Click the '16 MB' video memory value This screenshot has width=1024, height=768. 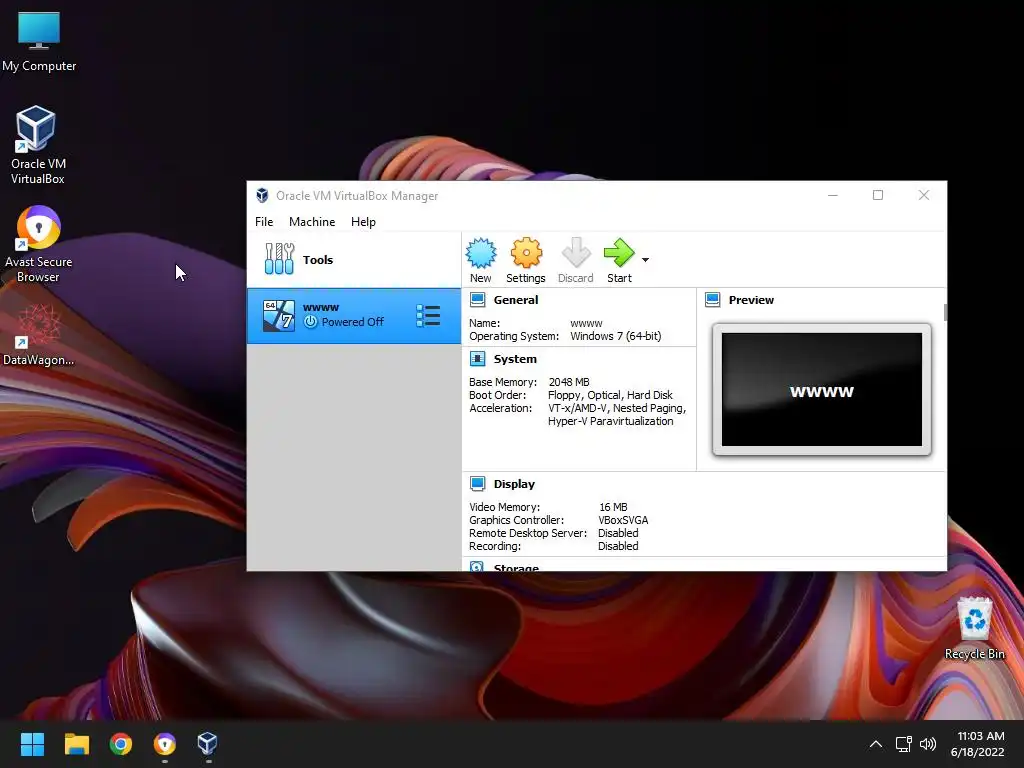pos(613,507)
